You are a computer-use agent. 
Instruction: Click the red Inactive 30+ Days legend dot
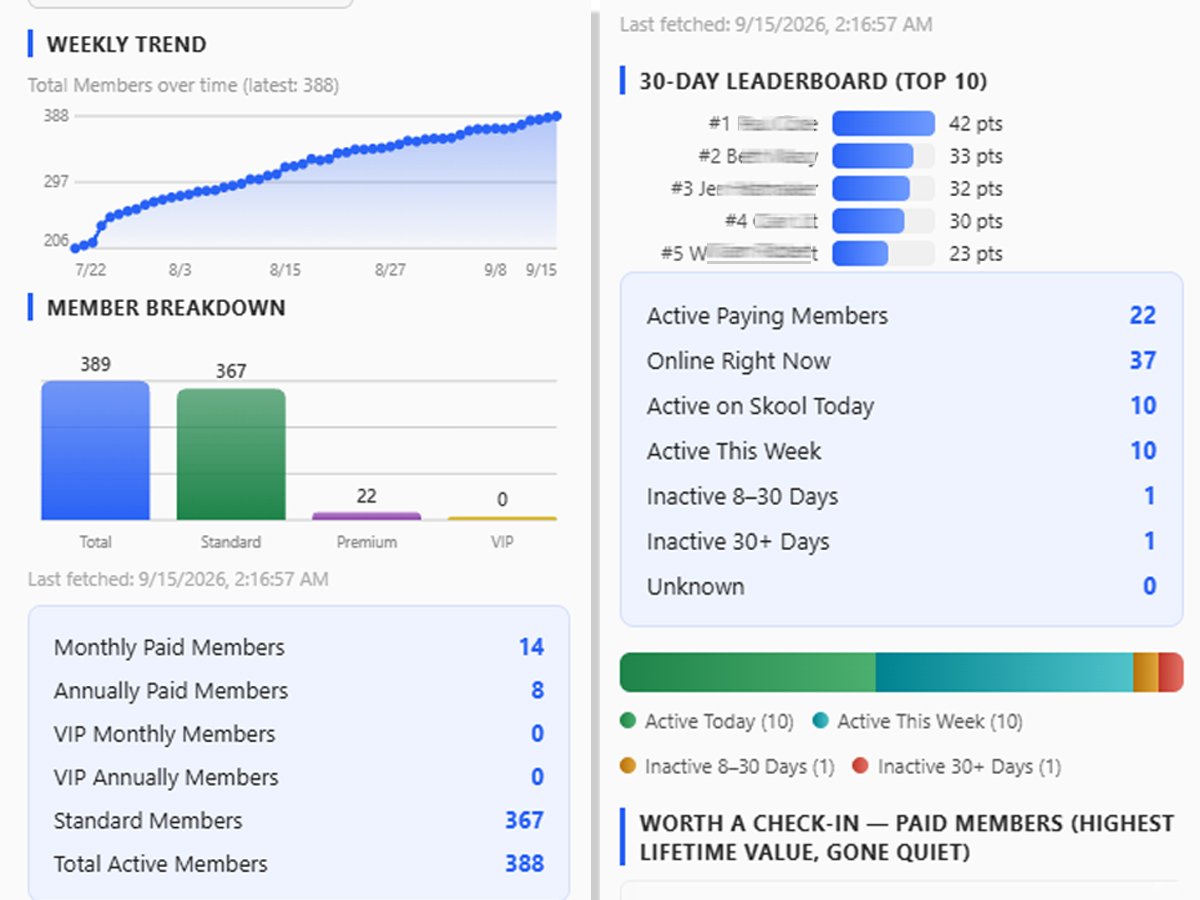(x=860, y=766)
